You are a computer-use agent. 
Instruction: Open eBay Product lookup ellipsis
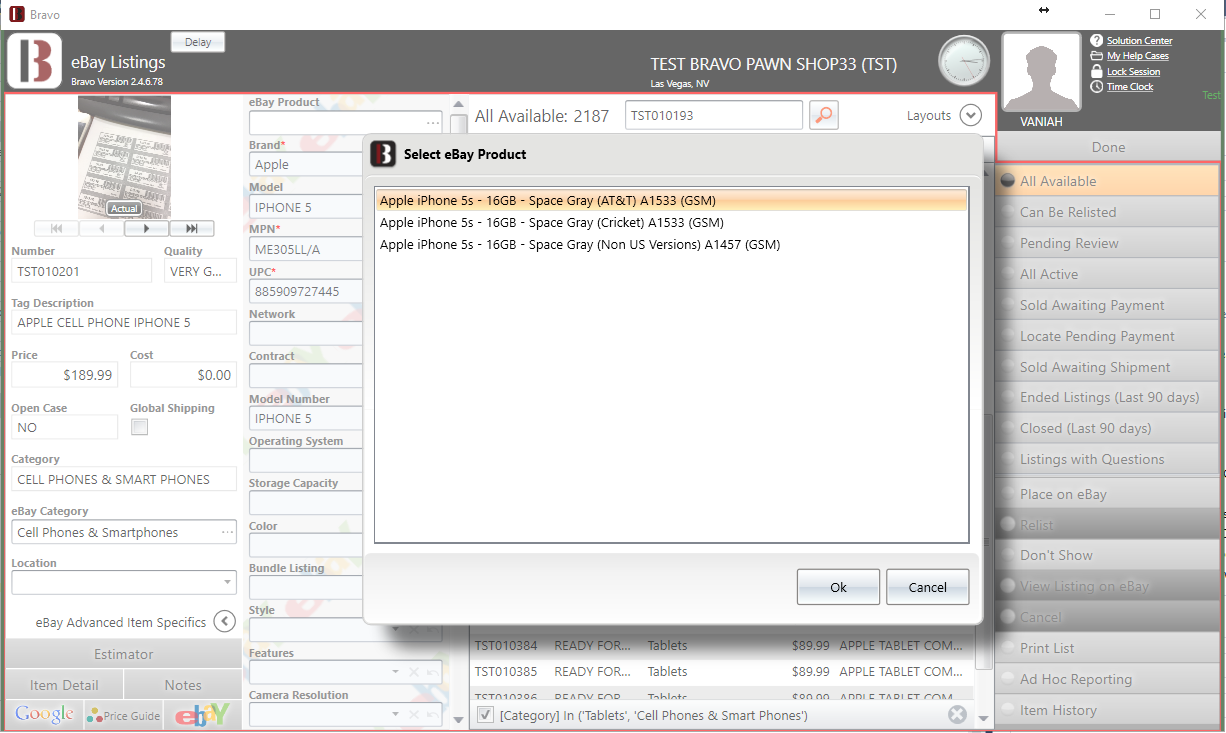click(x=432, y=122)
